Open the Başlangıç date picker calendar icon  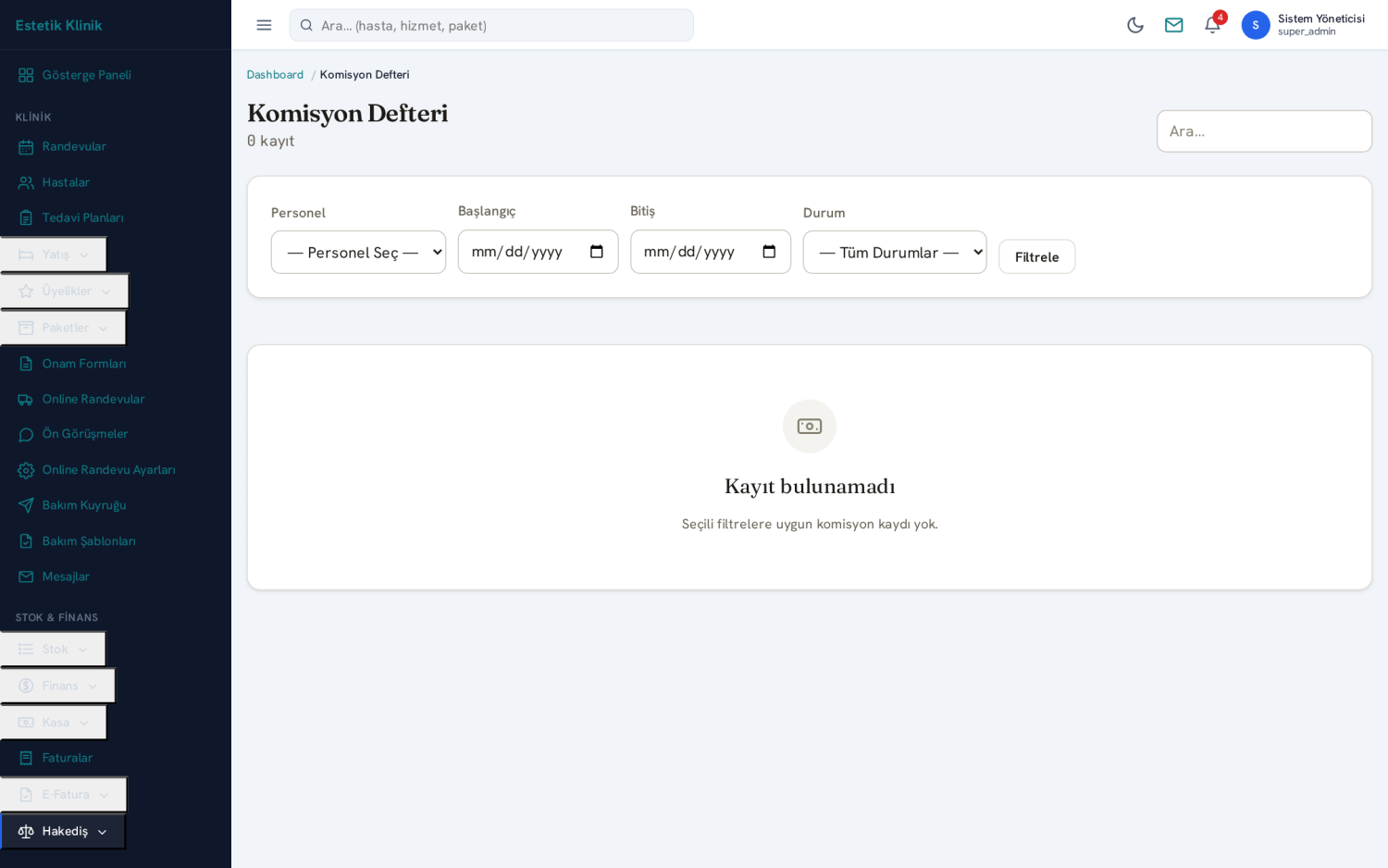597,252
